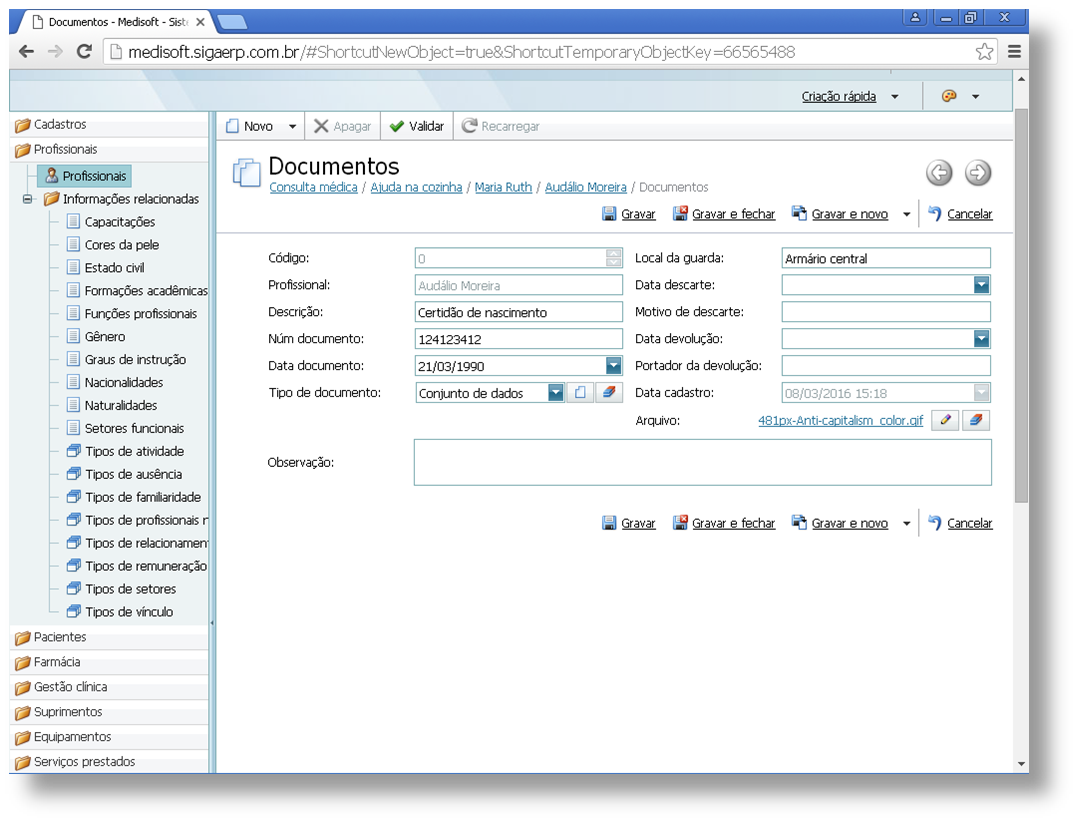
Task: Open the Gênero item
Action: (104, 336)
